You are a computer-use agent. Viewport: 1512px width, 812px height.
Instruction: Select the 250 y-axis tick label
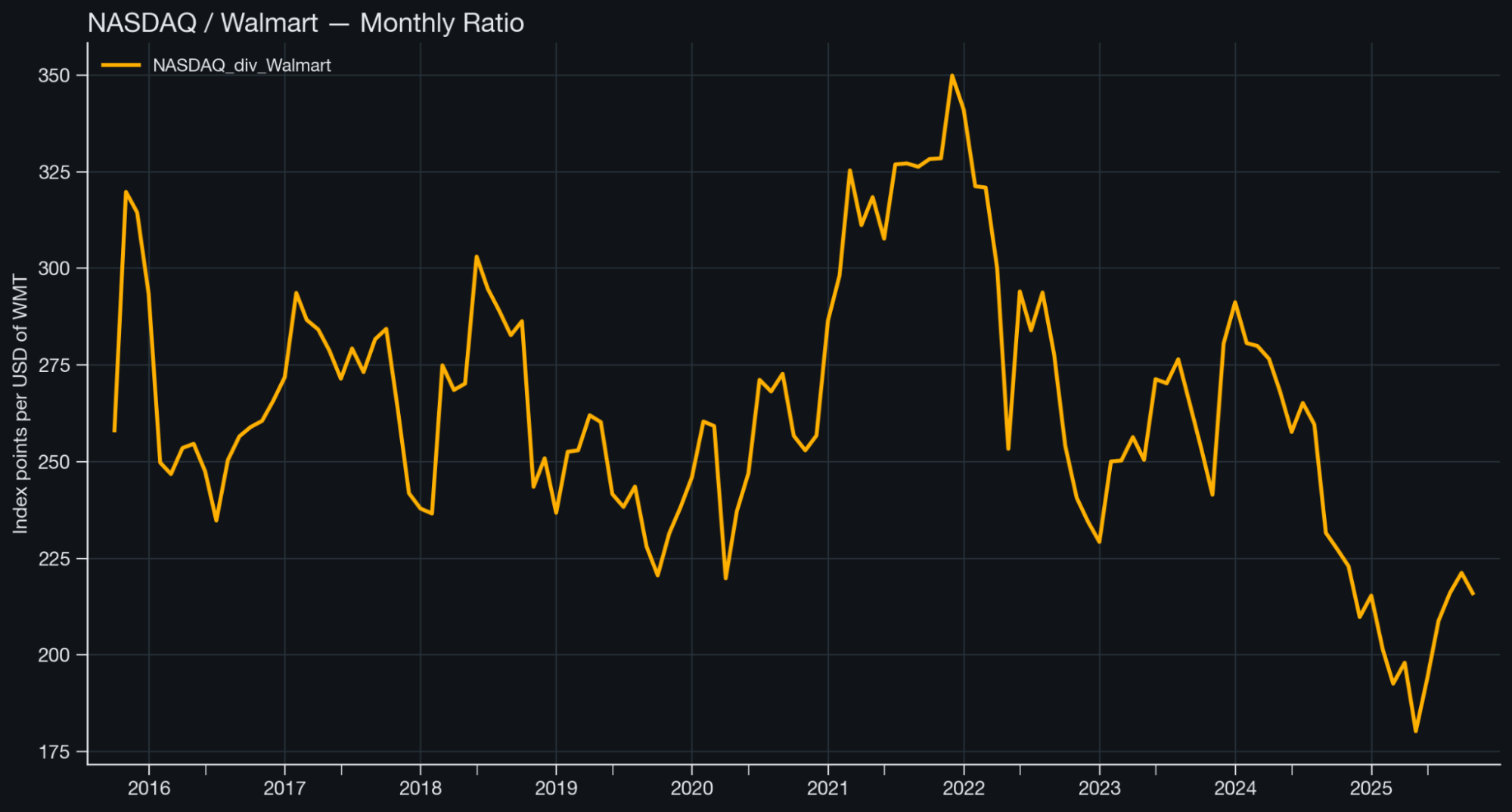(x=54, y=462)
